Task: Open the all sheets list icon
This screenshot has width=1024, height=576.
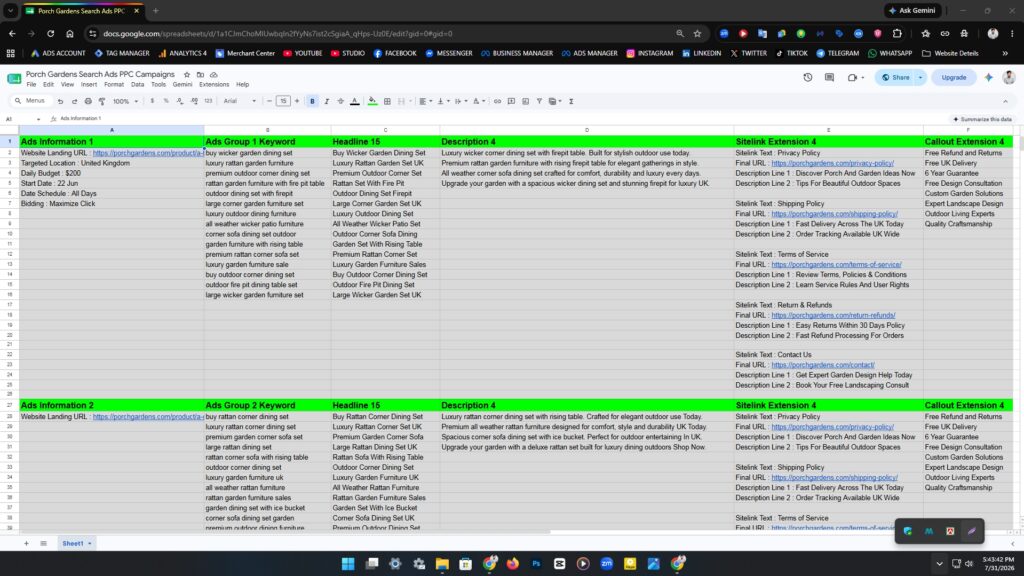Action: click(x=44, y=543)
